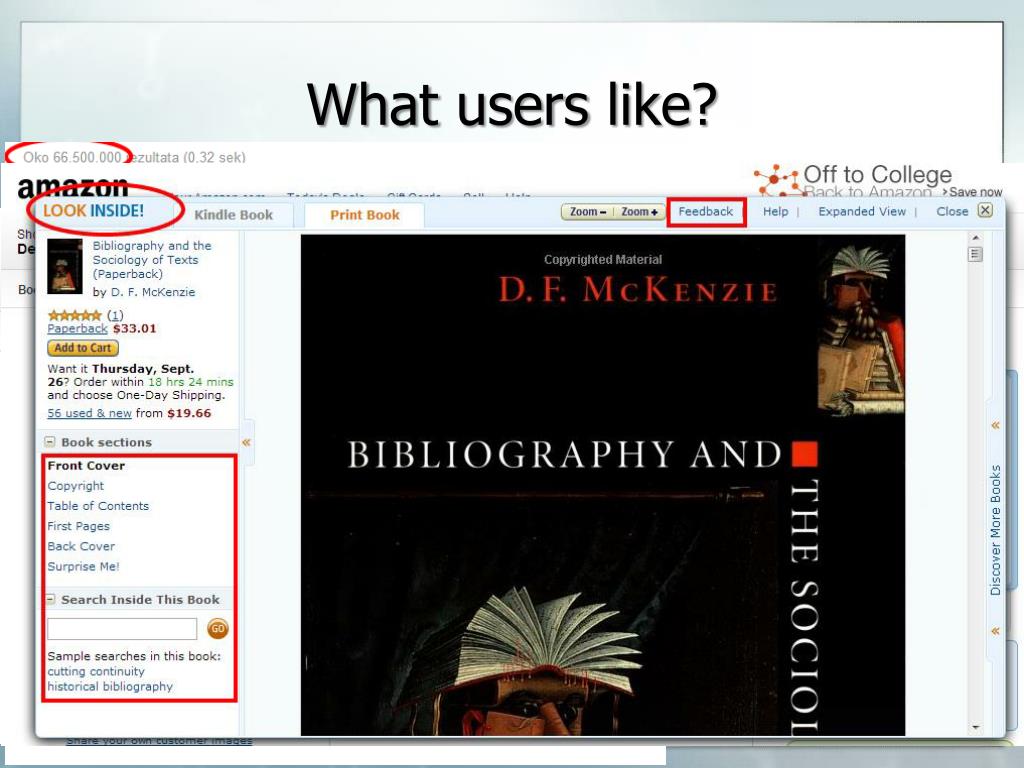The width and height of the screenshot is (1024, 768).
Task: Open the book title link in sidebar
Action: tap(152, 259)
